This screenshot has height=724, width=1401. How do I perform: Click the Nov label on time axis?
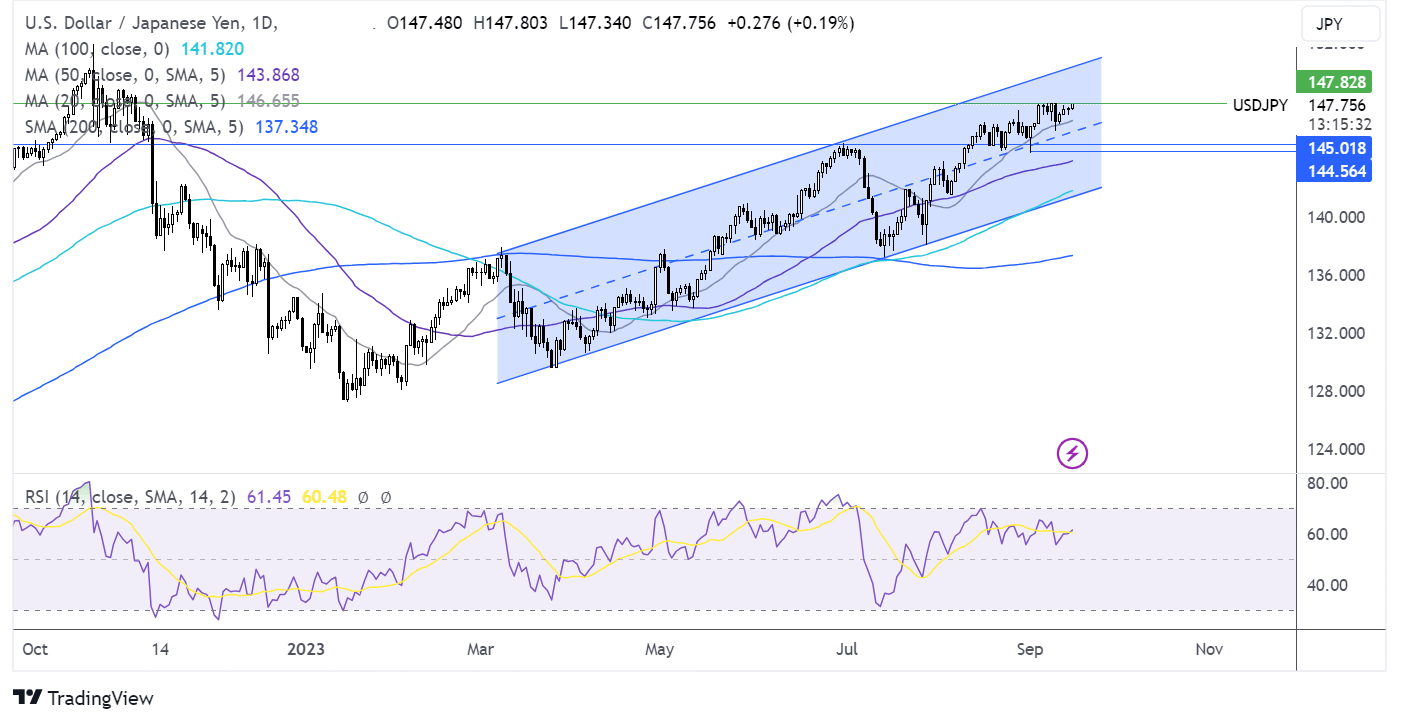(1209, 649)
